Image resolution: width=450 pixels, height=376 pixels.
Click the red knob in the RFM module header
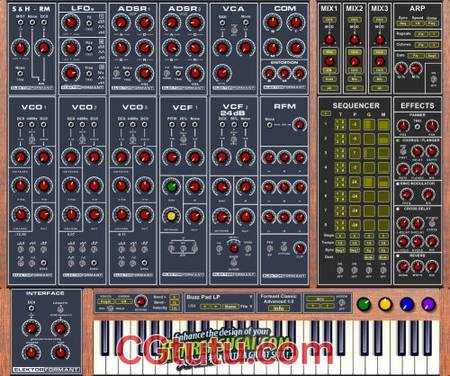pos(299,125)
